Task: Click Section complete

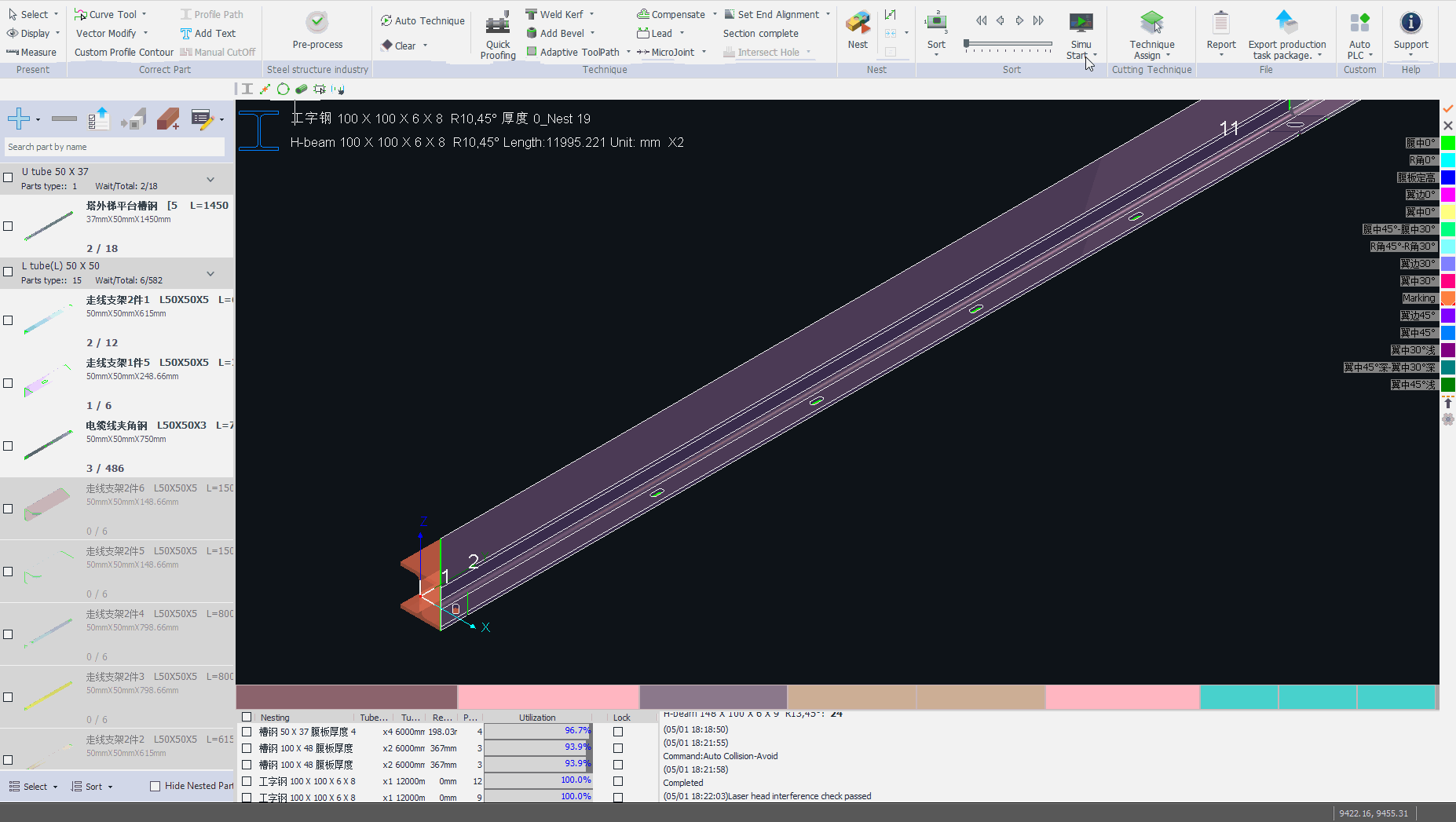Action: click(760, 33)
